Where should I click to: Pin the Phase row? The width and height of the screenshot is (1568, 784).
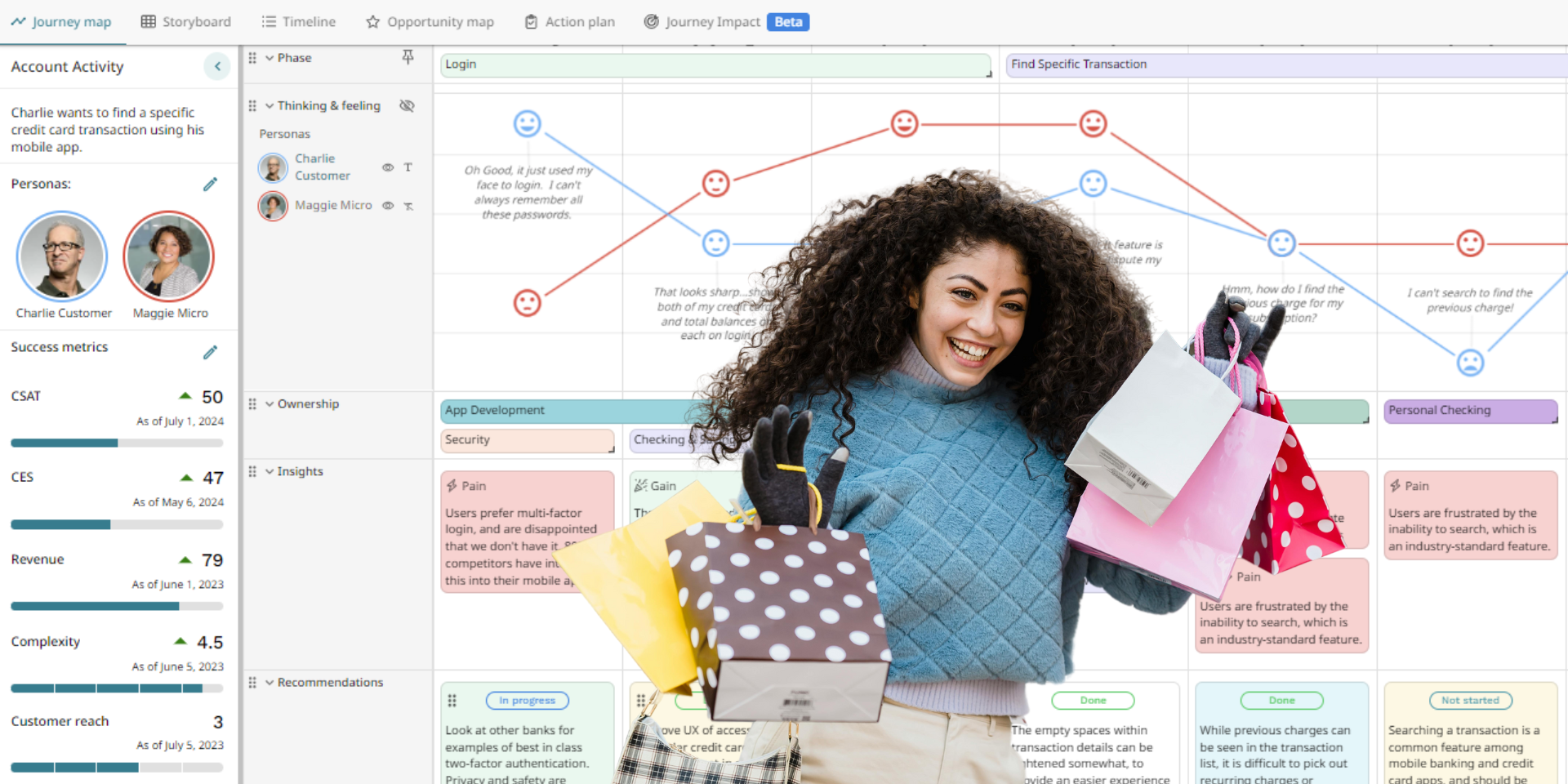408,57
